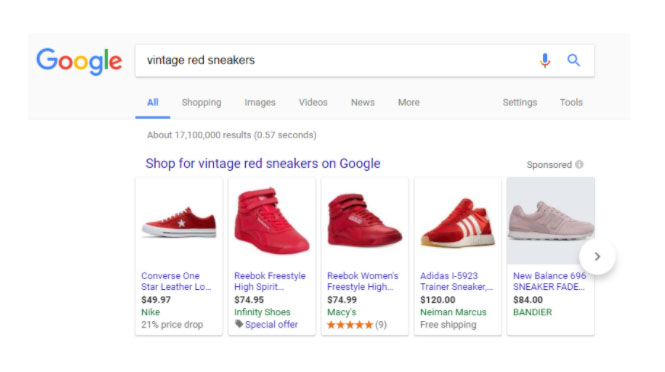Click the Google logo

point(79,61)
